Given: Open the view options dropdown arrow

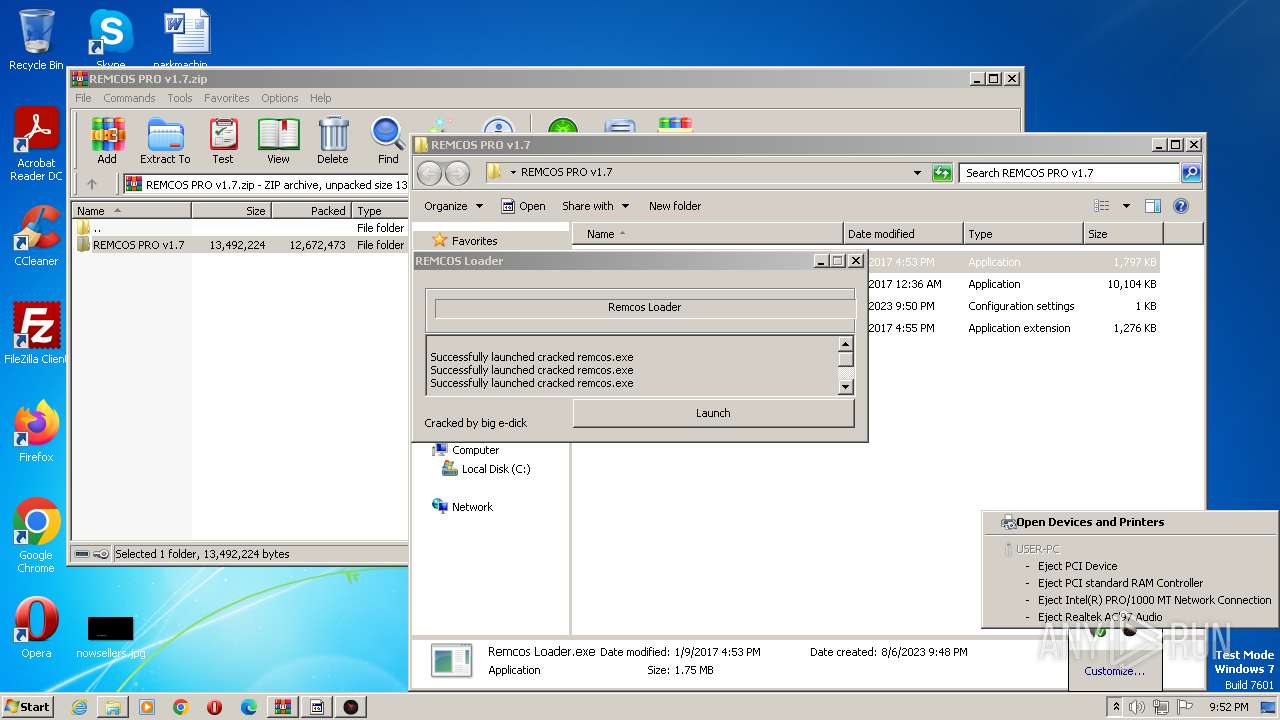Looking at the screenshot, I should [1126, 206].
